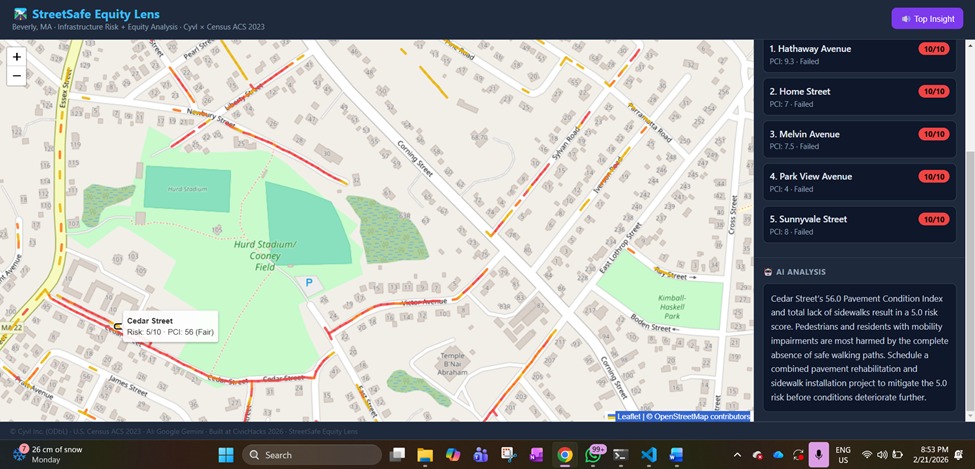Viewport: 975px width, 469px height.
Task: Click the Cedar Street analysis paragraph
Action: click(x=859, y=348)
